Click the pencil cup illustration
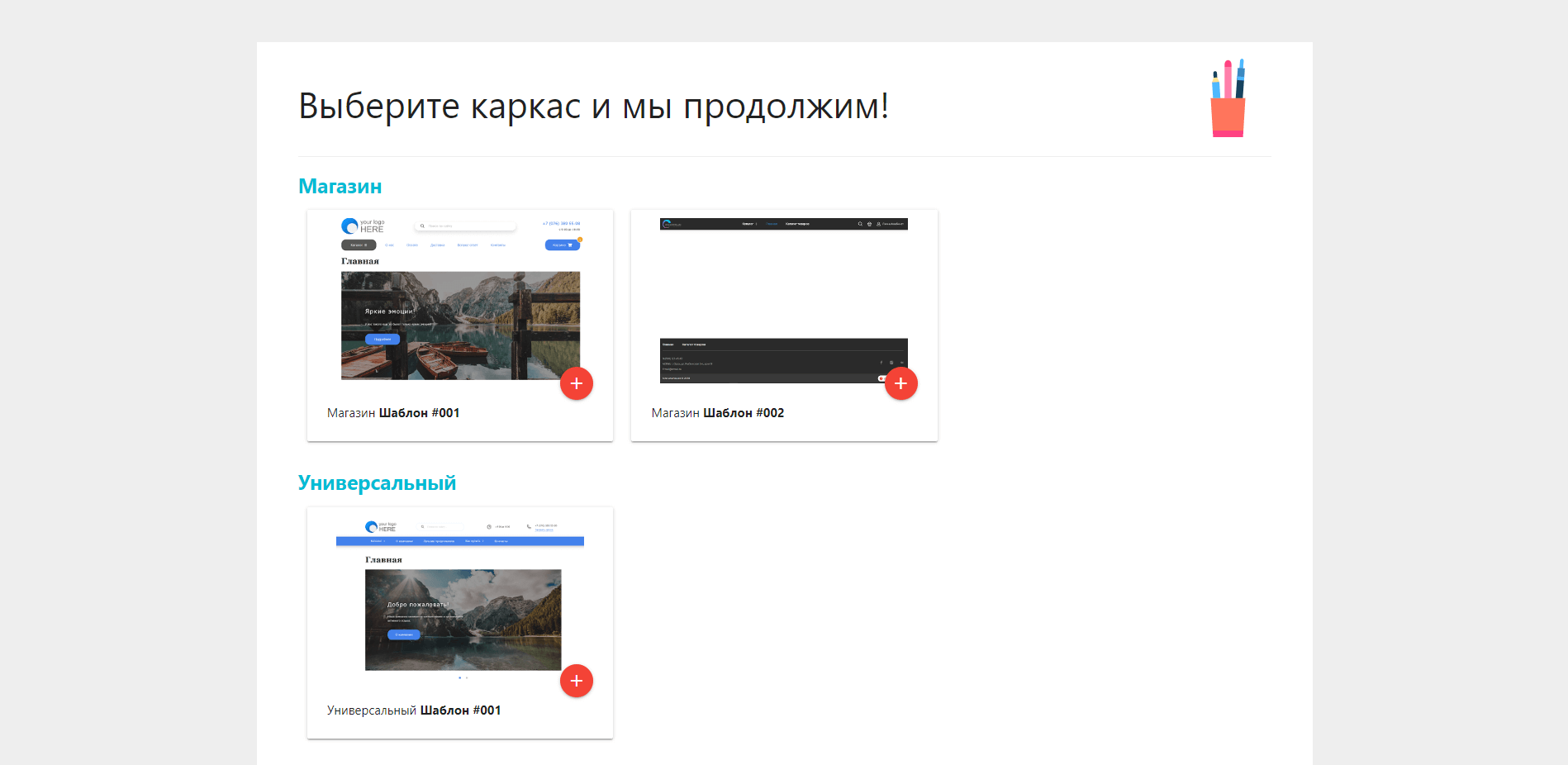 point(1228,98)
